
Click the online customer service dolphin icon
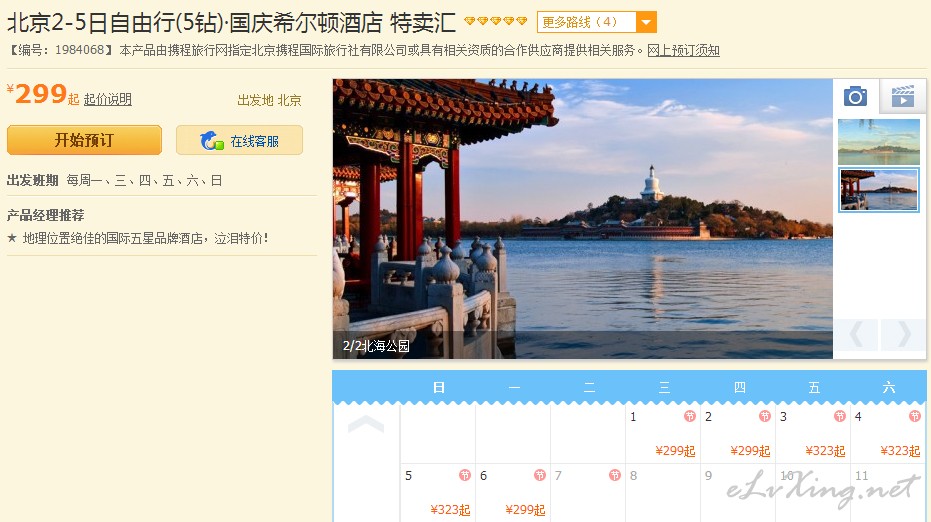point(211,141)
